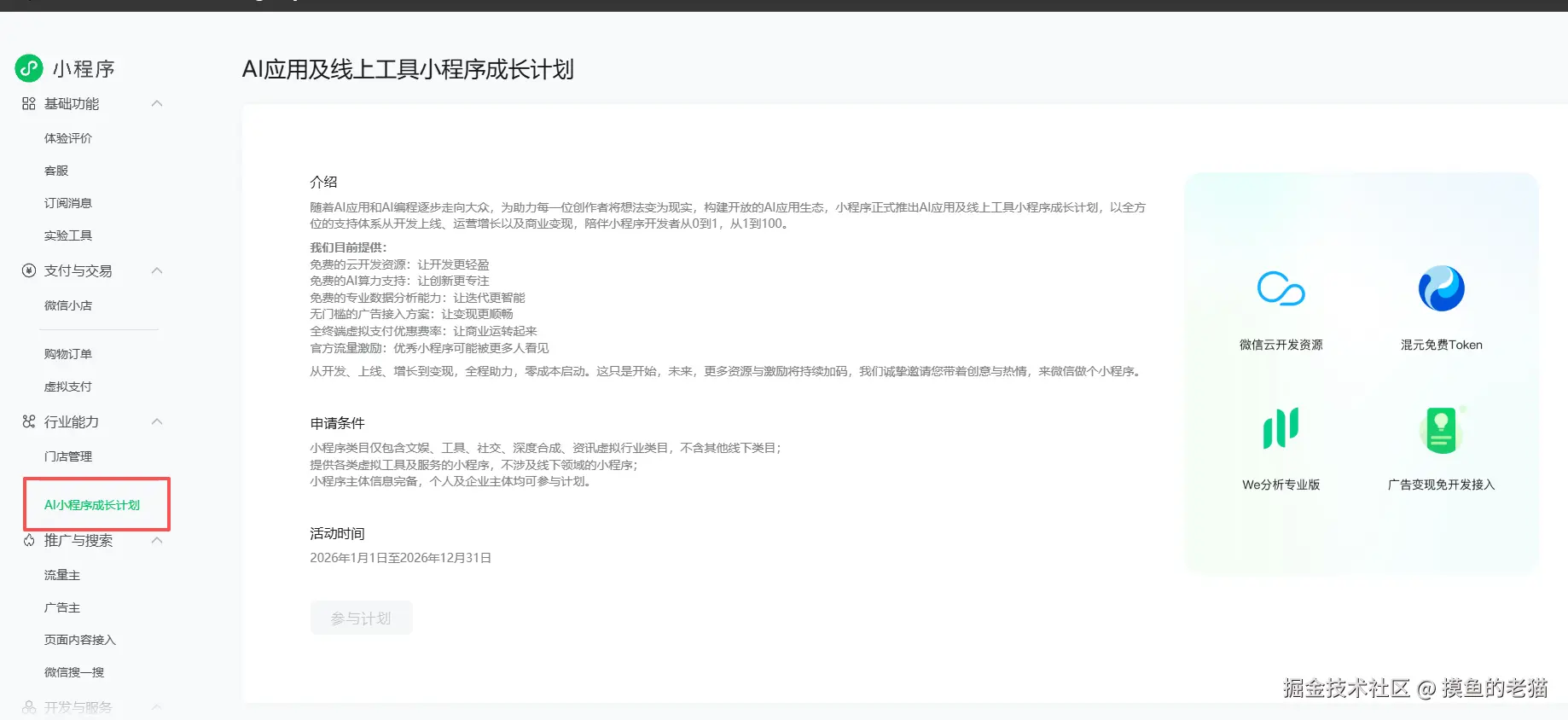The image size is (1568, 720).
Task: Click the We分析专业版 green bars icon
Action: tap(1281, 427)
